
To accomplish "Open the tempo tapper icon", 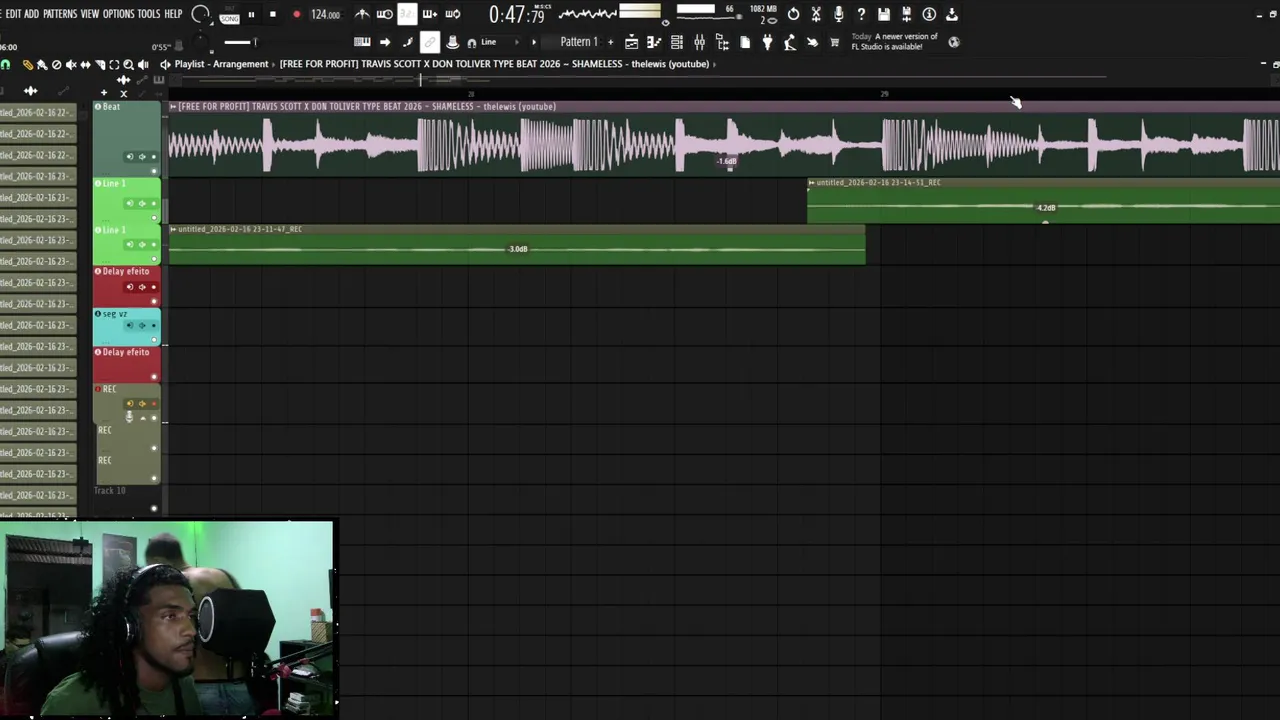I will (789, 42).
